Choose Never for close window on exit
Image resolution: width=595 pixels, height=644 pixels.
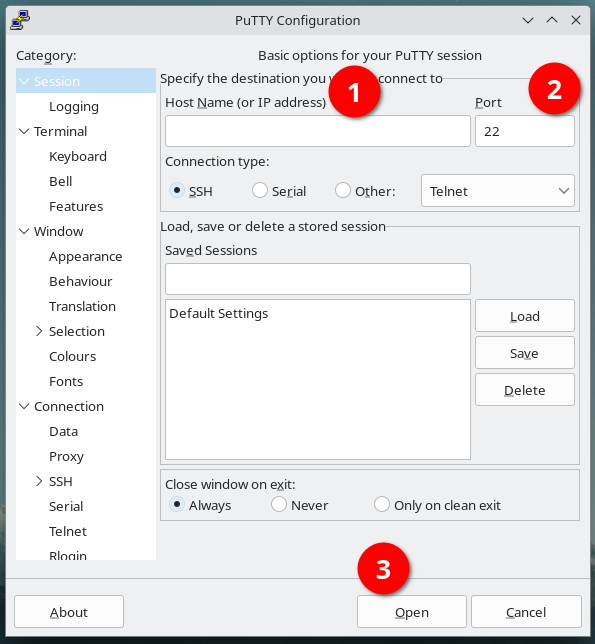279,504
